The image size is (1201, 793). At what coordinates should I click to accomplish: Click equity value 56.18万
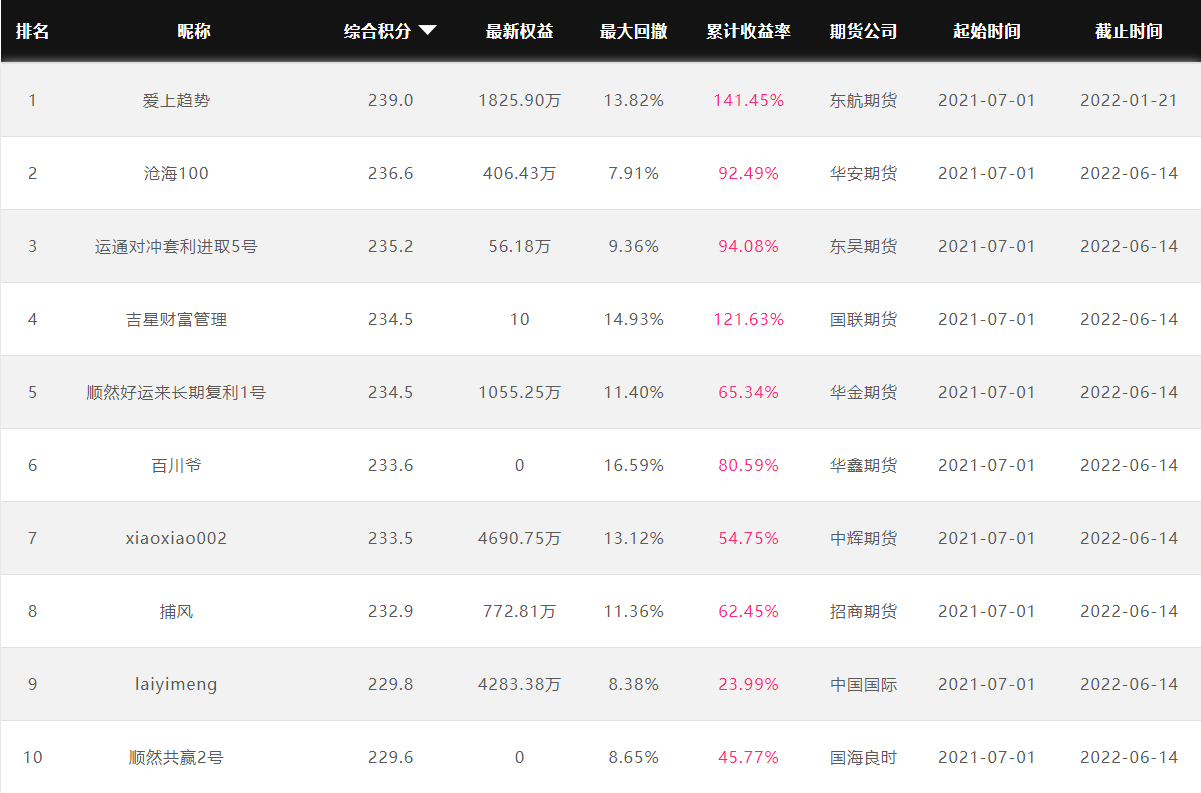[x=519, y=246]
